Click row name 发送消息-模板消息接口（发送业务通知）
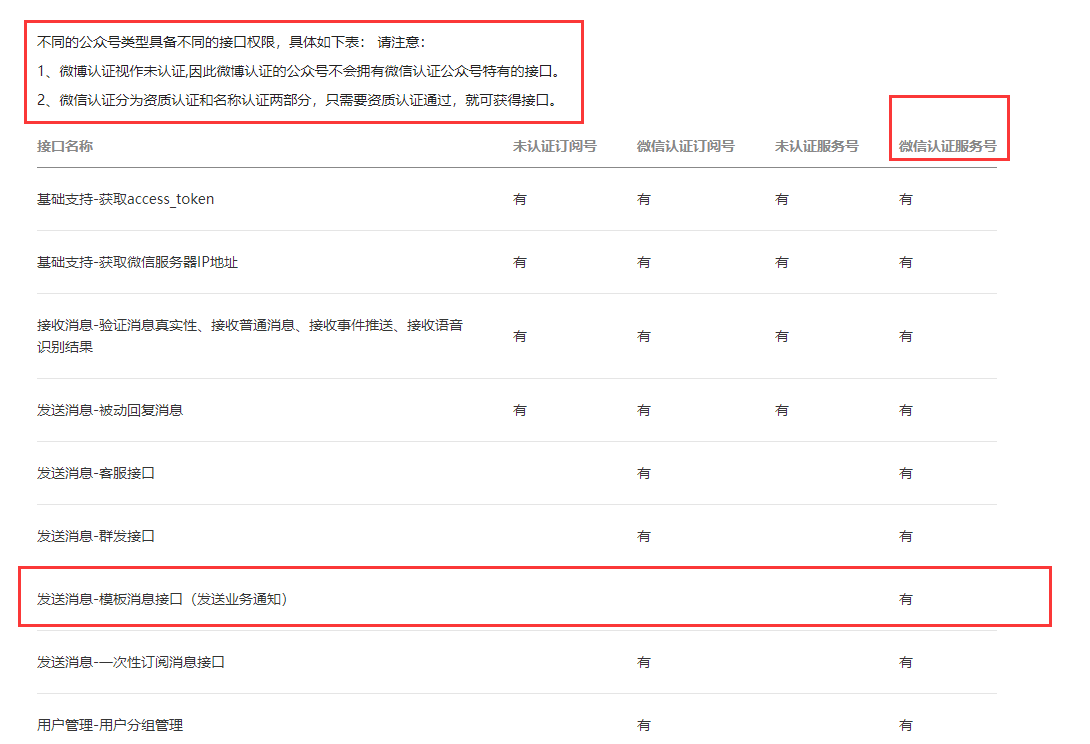This screenshot has width=1090, height=744. pyautogui.click(x=162, y=599)
